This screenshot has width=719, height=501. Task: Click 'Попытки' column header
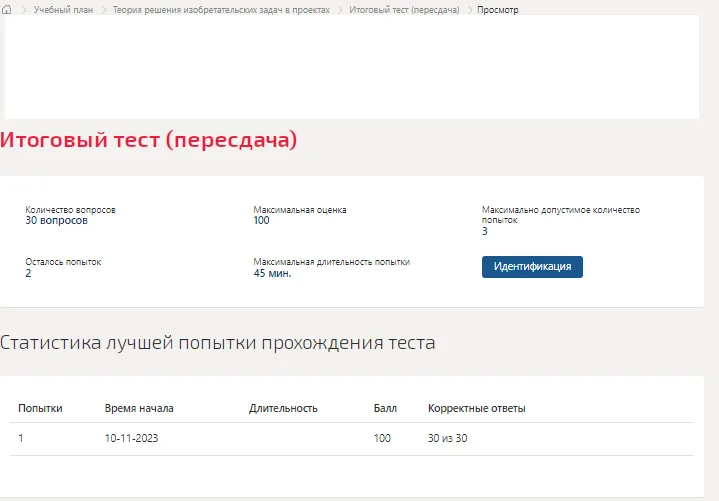click(x=40, y=408)
